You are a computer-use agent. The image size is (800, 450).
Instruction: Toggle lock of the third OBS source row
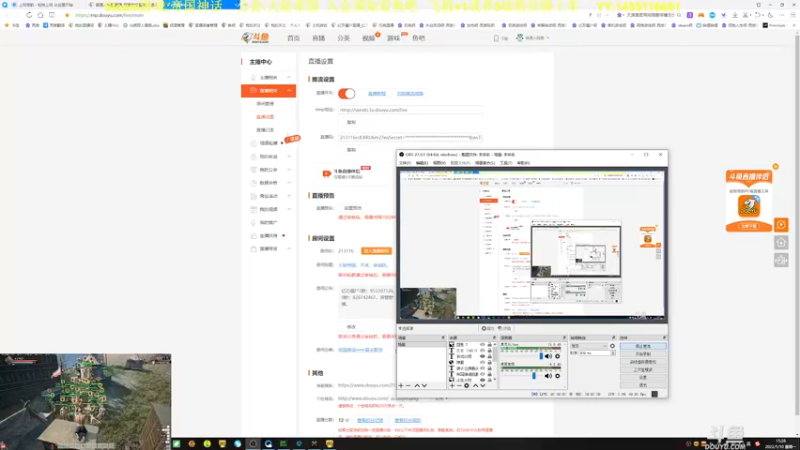[490, 357]
